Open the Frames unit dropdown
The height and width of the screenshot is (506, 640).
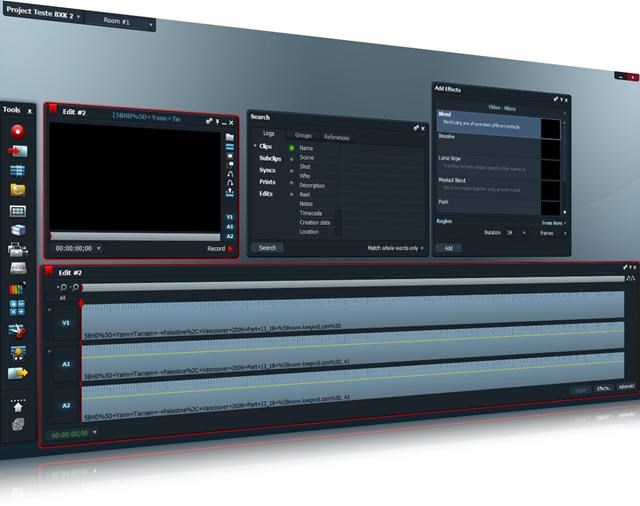(x=565, y=232)
